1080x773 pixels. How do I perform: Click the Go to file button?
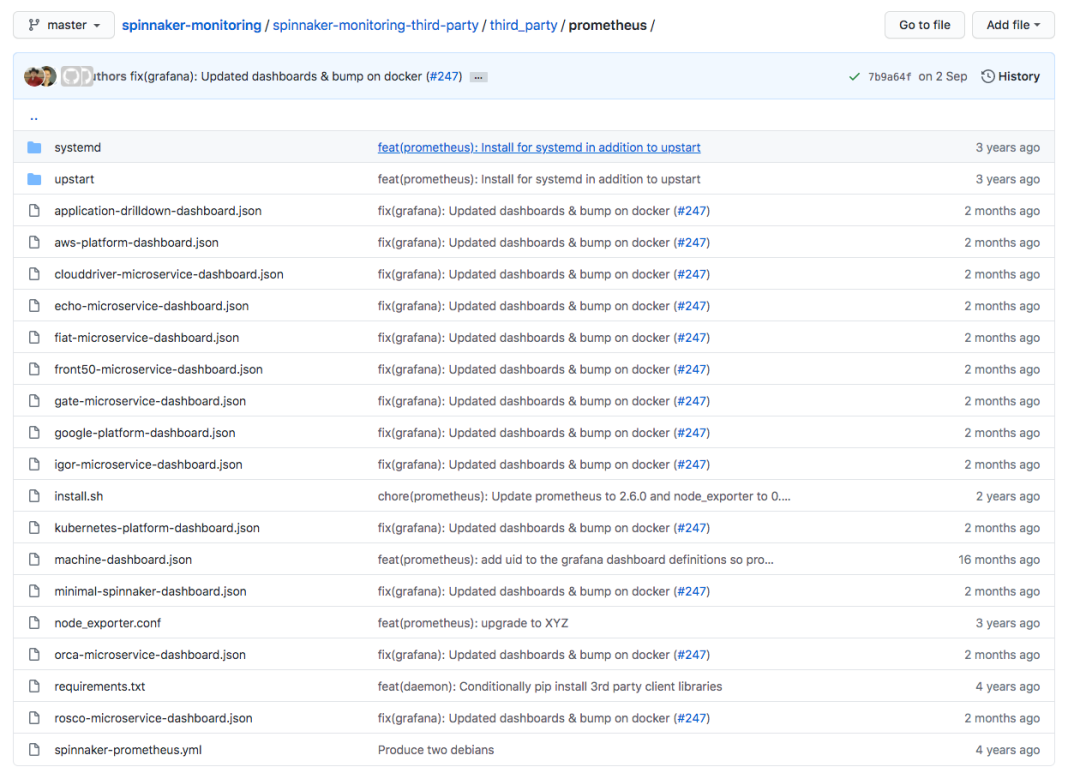[x=924, y=25]
